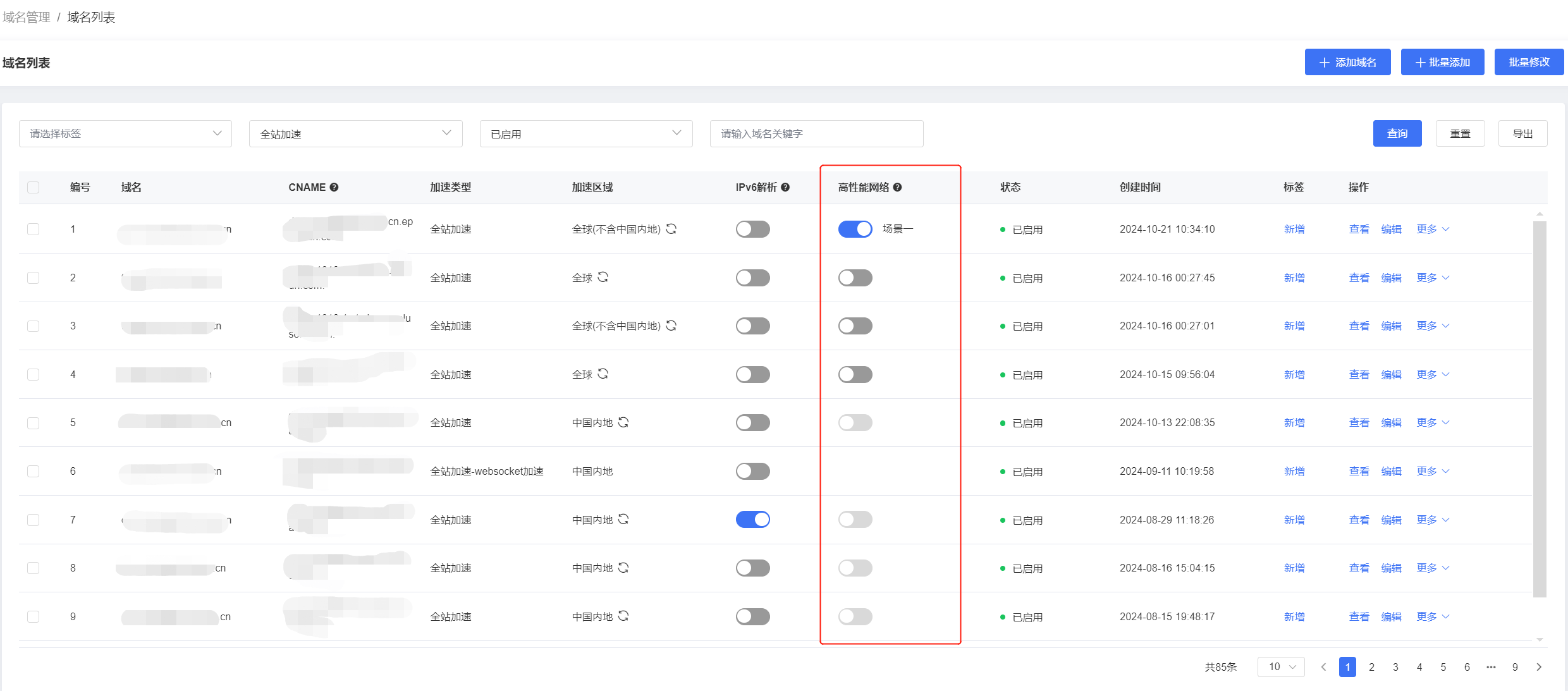The image size is (1568, 691).
Task: Tick the select-all header checkbox
Action: click(x=34, y=187)
